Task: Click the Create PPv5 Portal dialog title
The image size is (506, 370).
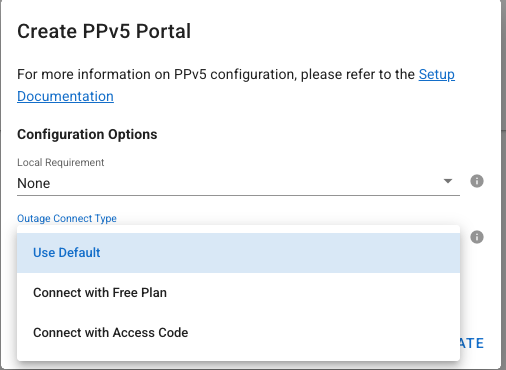Action: [x=104, y=31]
